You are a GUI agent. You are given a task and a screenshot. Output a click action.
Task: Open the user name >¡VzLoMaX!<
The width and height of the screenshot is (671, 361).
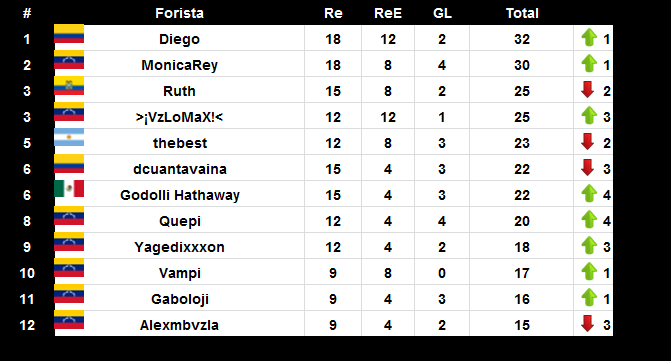[179, 117]
